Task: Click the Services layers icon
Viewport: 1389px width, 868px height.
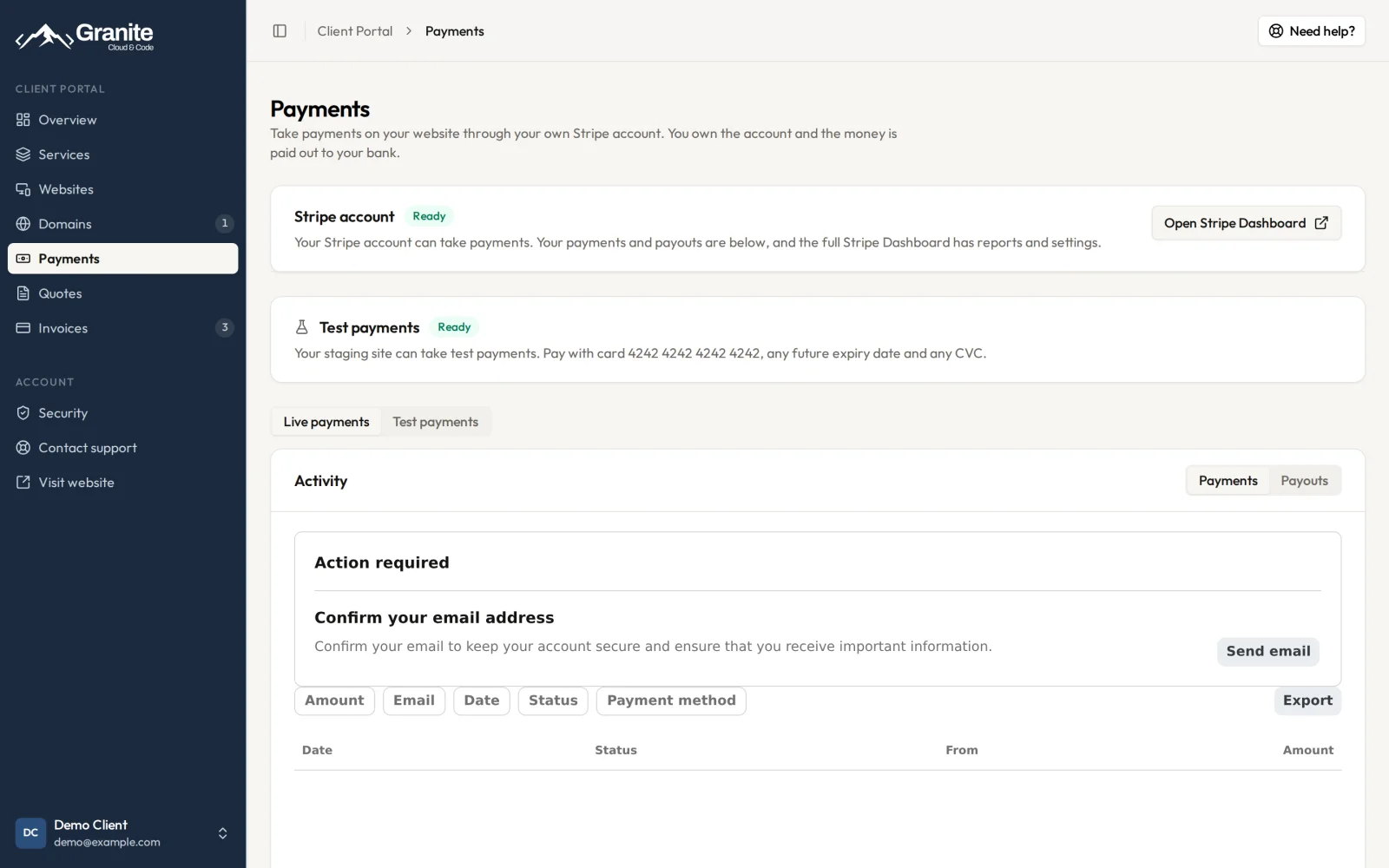Action: [x=23, y=155]
